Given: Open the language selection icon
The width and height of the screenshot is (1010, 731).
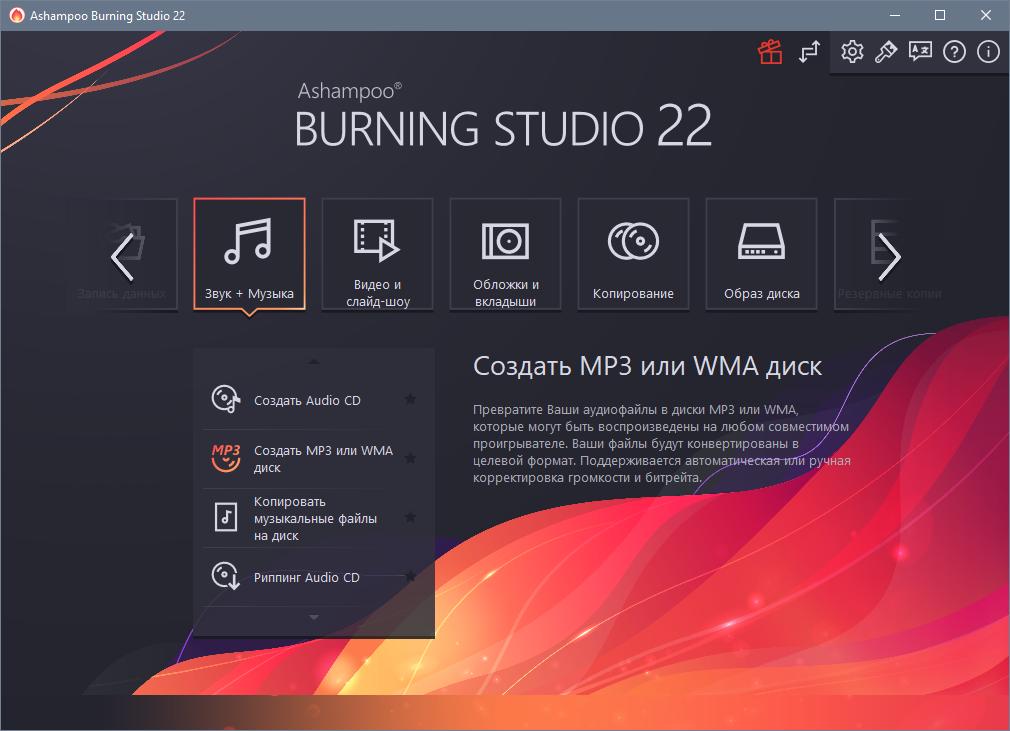Looking at the screenshot, I should pyautogui.click(x=919, y=52).
